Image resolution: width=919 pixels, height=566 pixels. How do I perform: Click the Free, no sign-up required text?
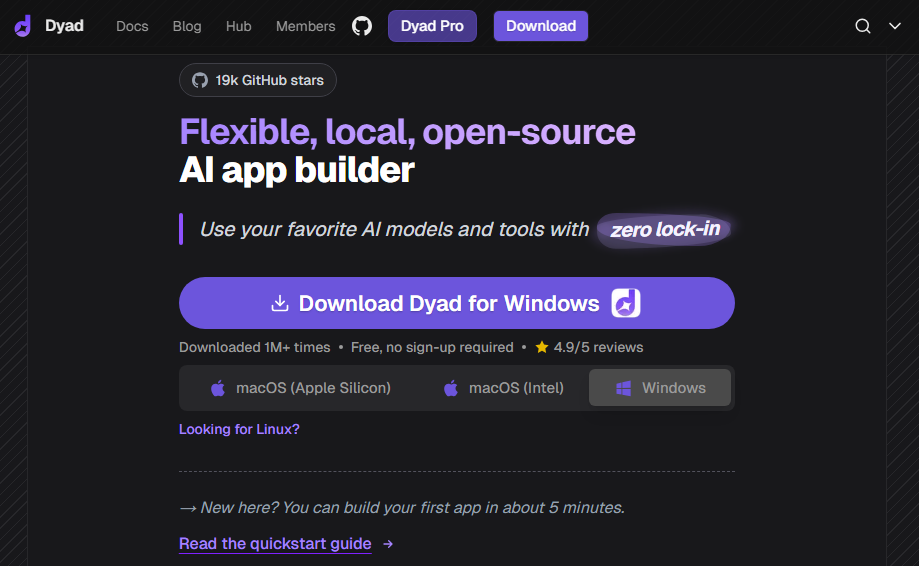432,347
